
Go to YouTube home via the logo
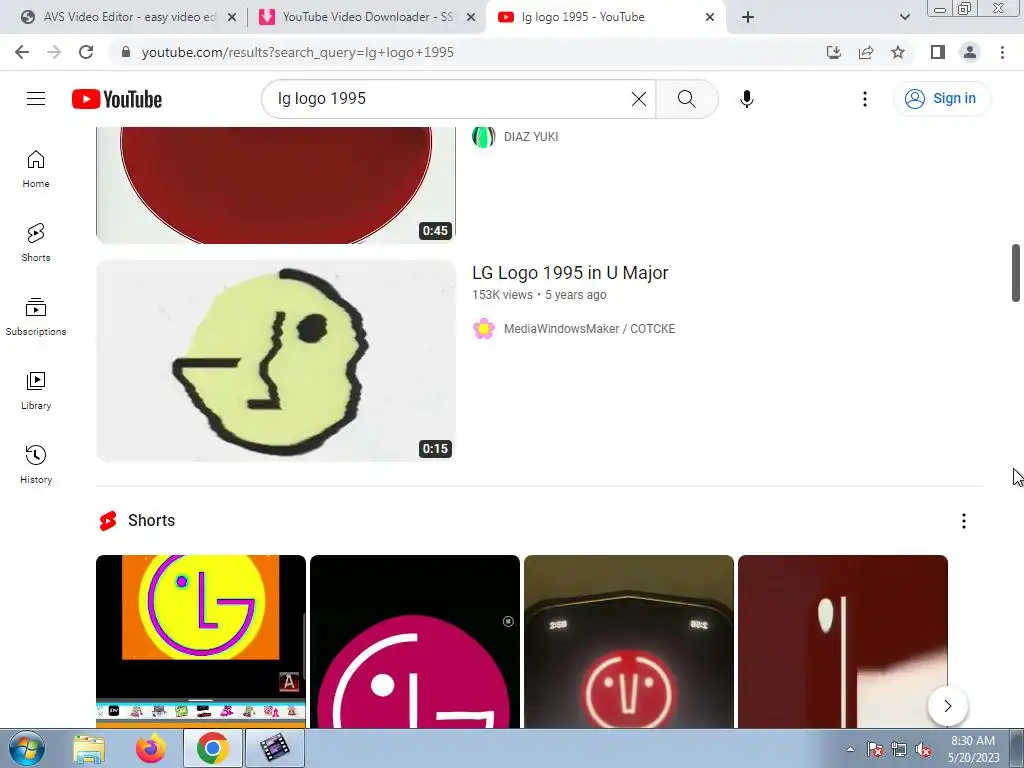pyautogui.click(x=117, y=99)
